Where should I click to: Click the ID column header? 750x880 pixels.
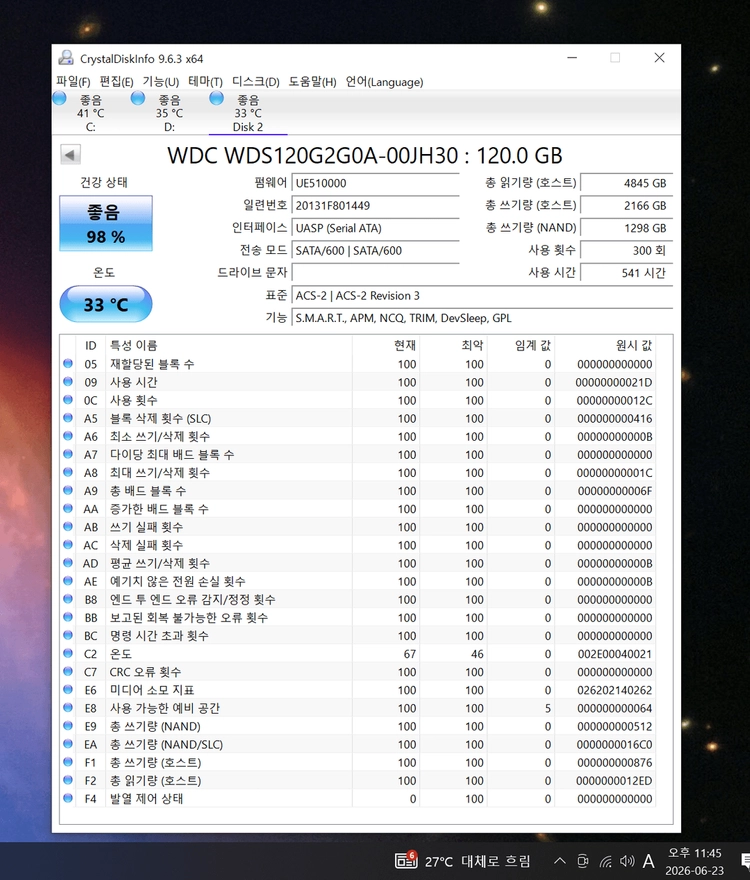pyautogui.click(x=90, y=345)
